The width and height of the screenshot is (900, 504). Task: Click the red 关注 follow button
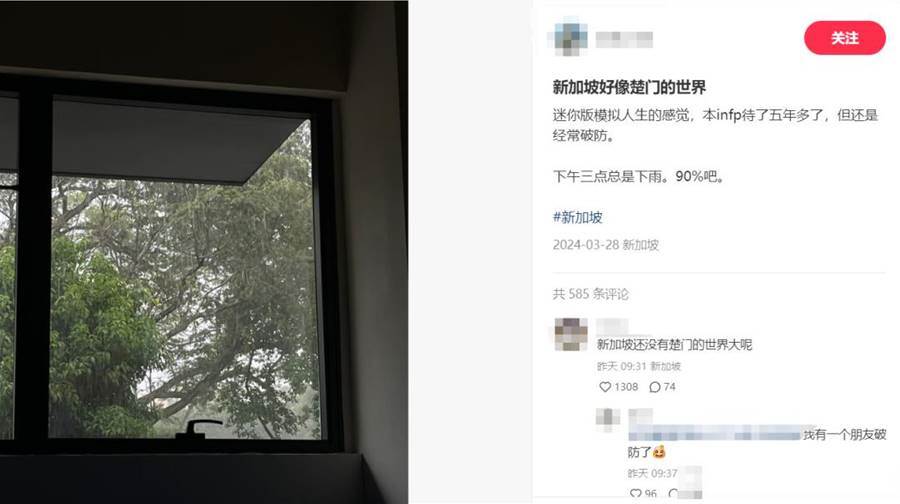tap(844, 38)
